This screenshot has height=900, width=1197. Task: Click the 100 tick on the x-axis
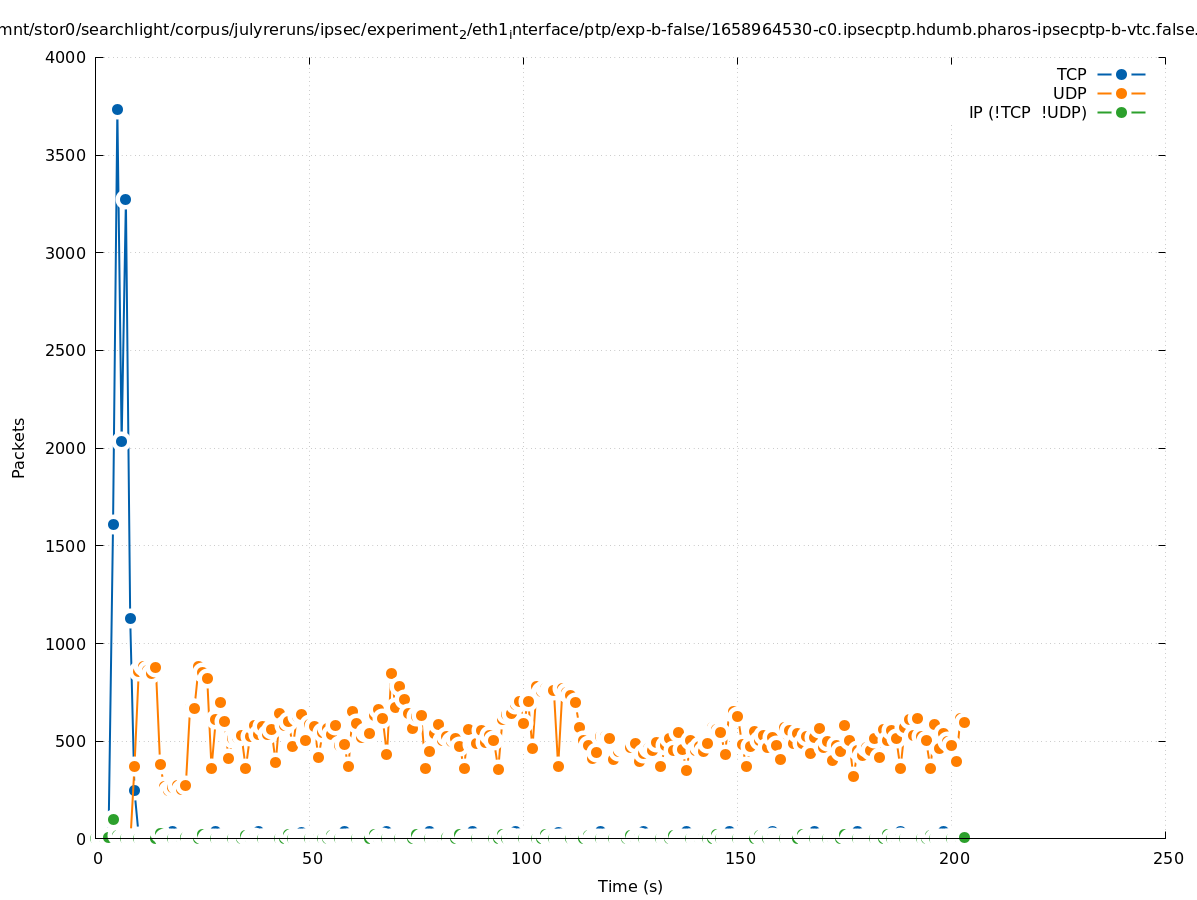tap(525, 858)
